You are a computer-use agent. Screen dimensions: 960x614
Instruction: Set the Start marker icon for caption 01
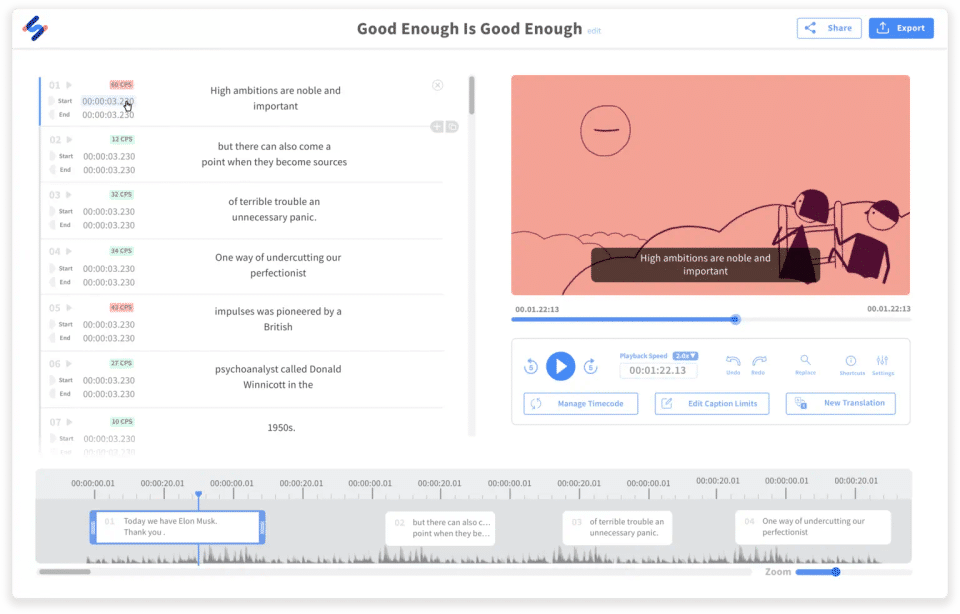point(52,101)
